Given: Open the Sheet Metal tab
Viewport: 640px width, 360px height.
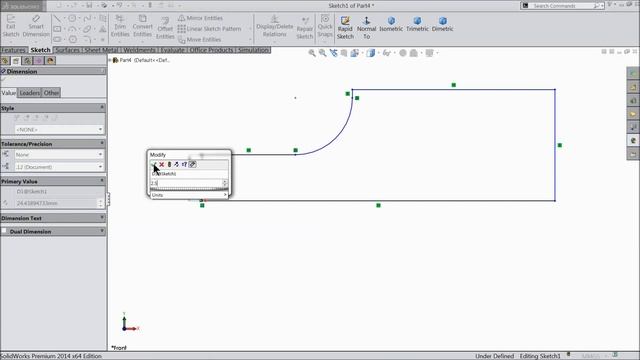Looking at the screenshot, I should (x=101, y=50).
